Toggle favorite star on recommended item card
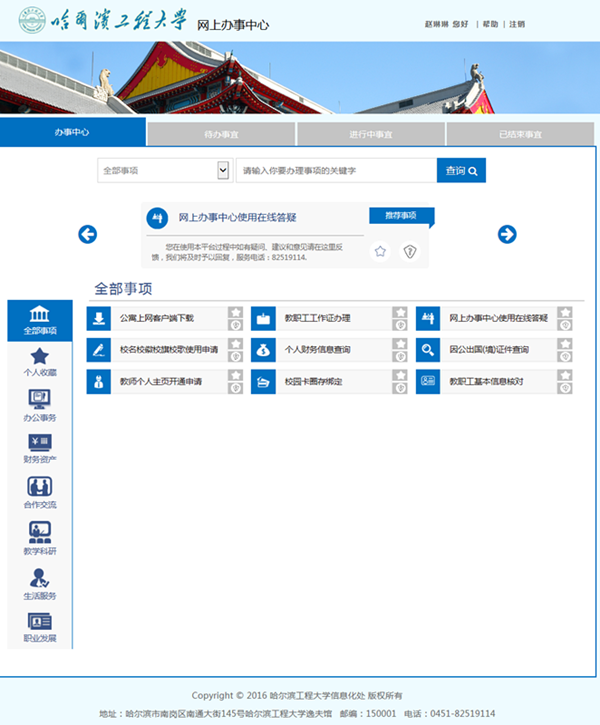This screenshot has width=600, height=725. [x=380, y=252]
